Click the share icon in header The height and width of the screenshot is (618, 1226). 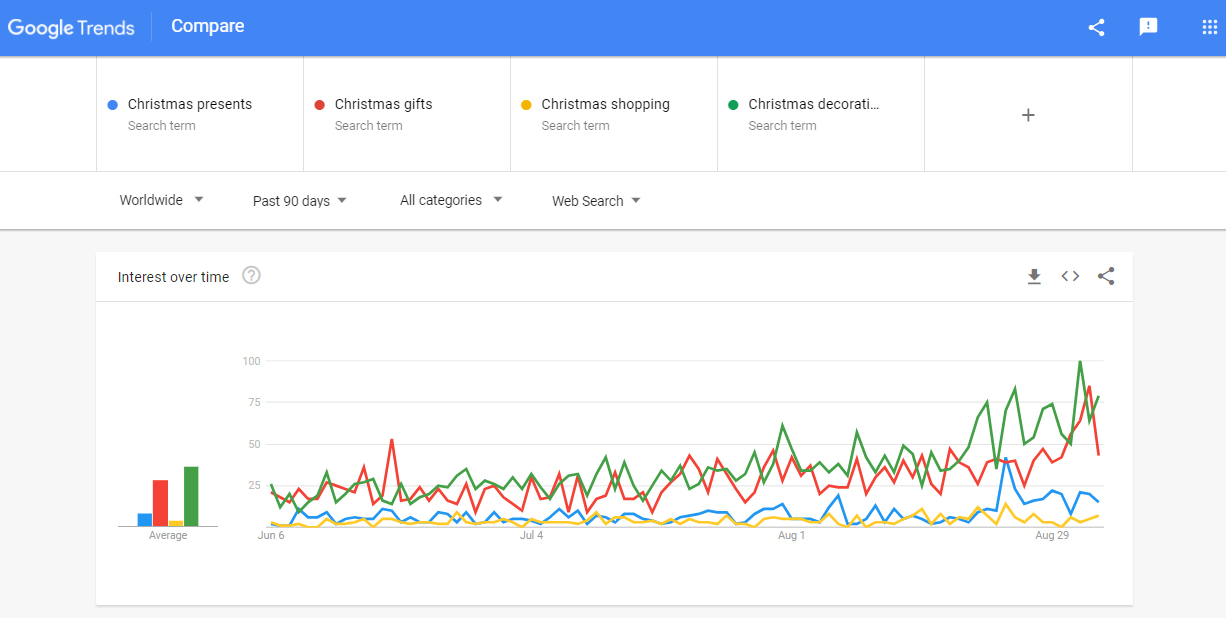tap(1096, 27)
